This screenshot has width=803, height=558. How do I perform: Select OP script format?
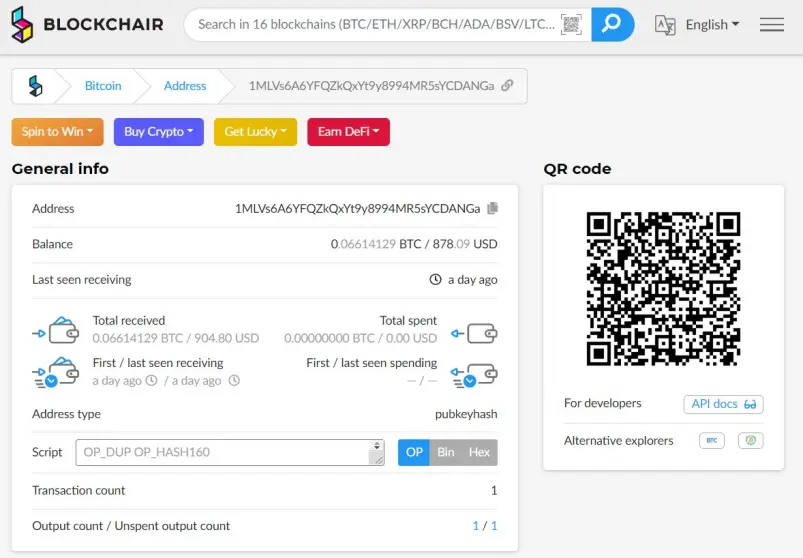(x=414, y=453)
